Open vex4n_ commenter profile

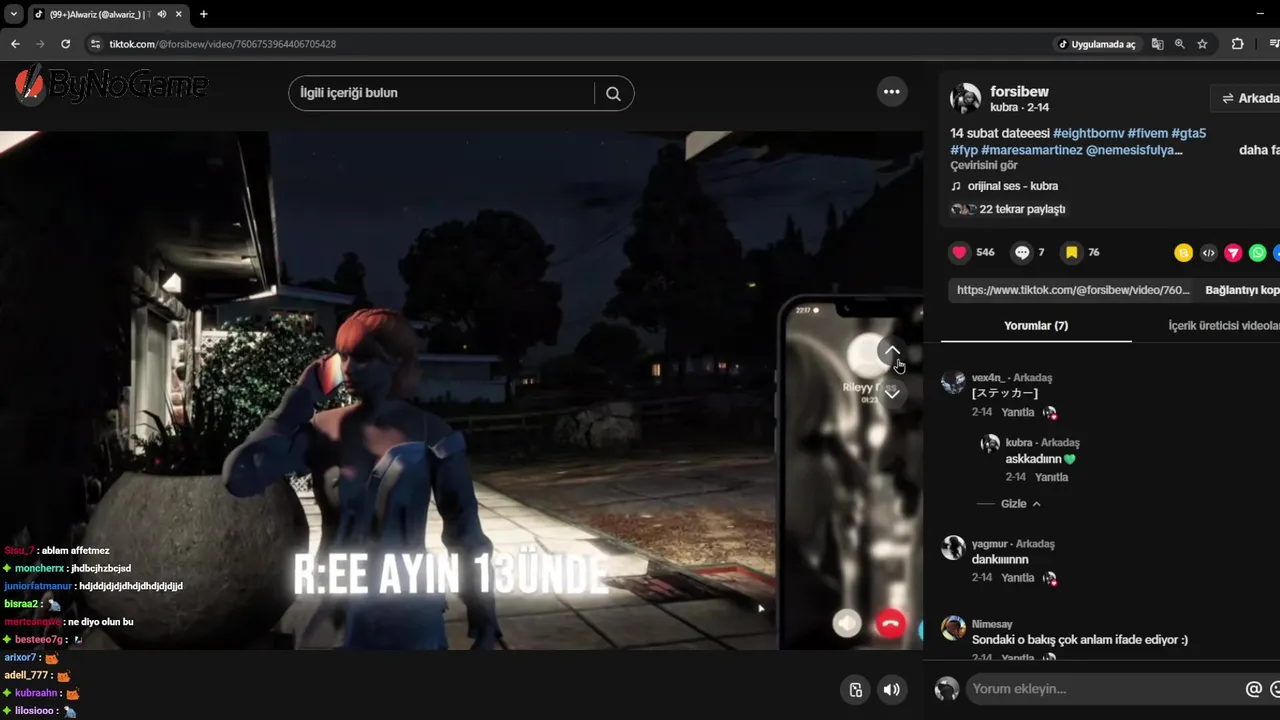pyautogui.click(x=990, y=378)
